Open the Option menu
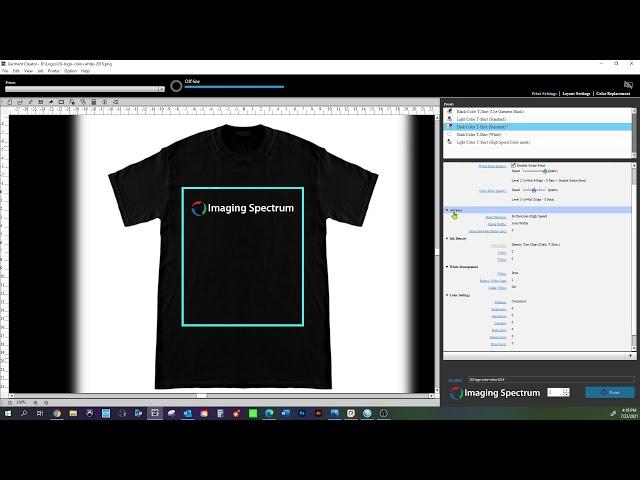This screenshot has height=480, width=640. pos(70,71)
